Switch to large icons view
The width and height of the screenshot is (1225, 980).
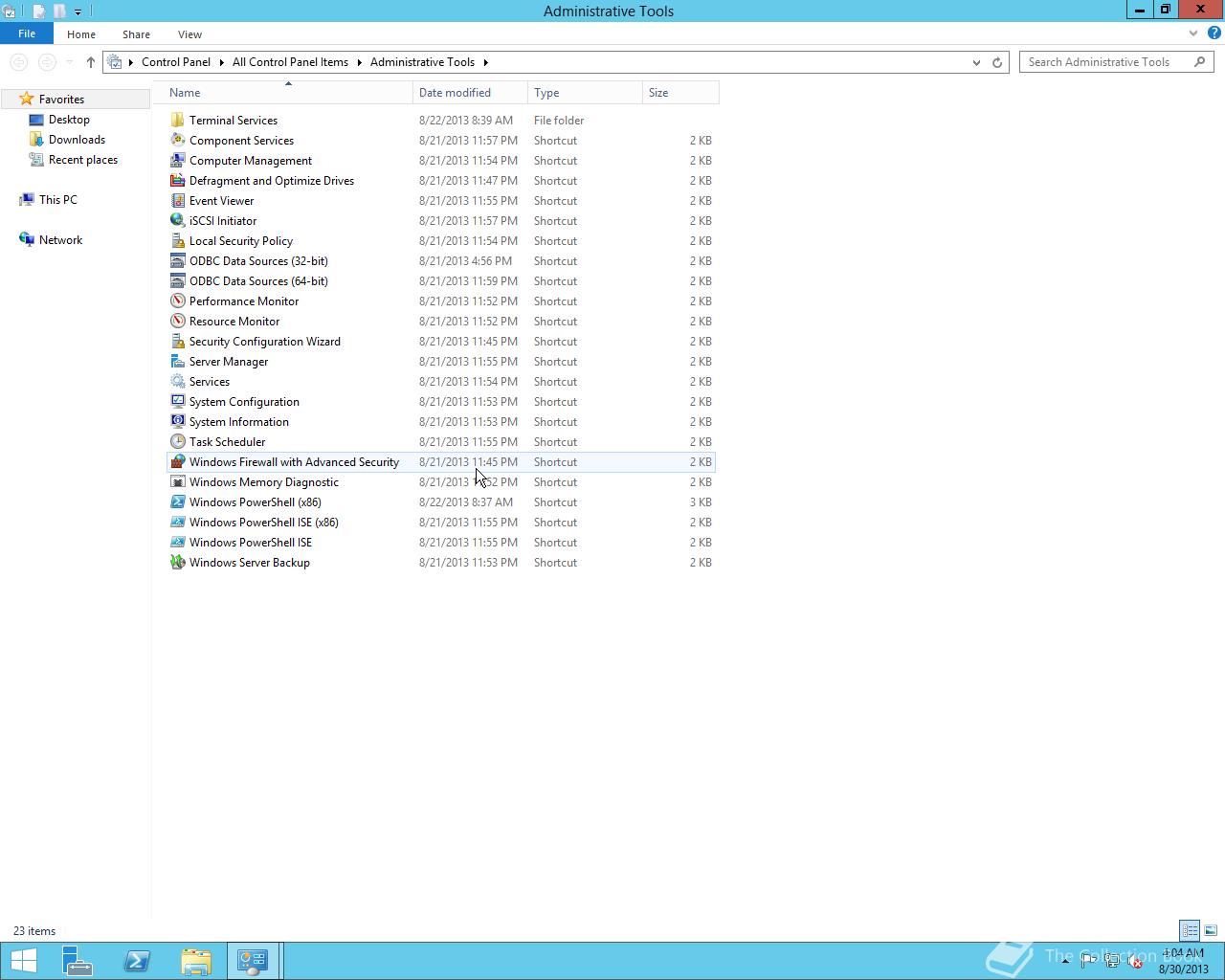click(x=1211, y=930)
